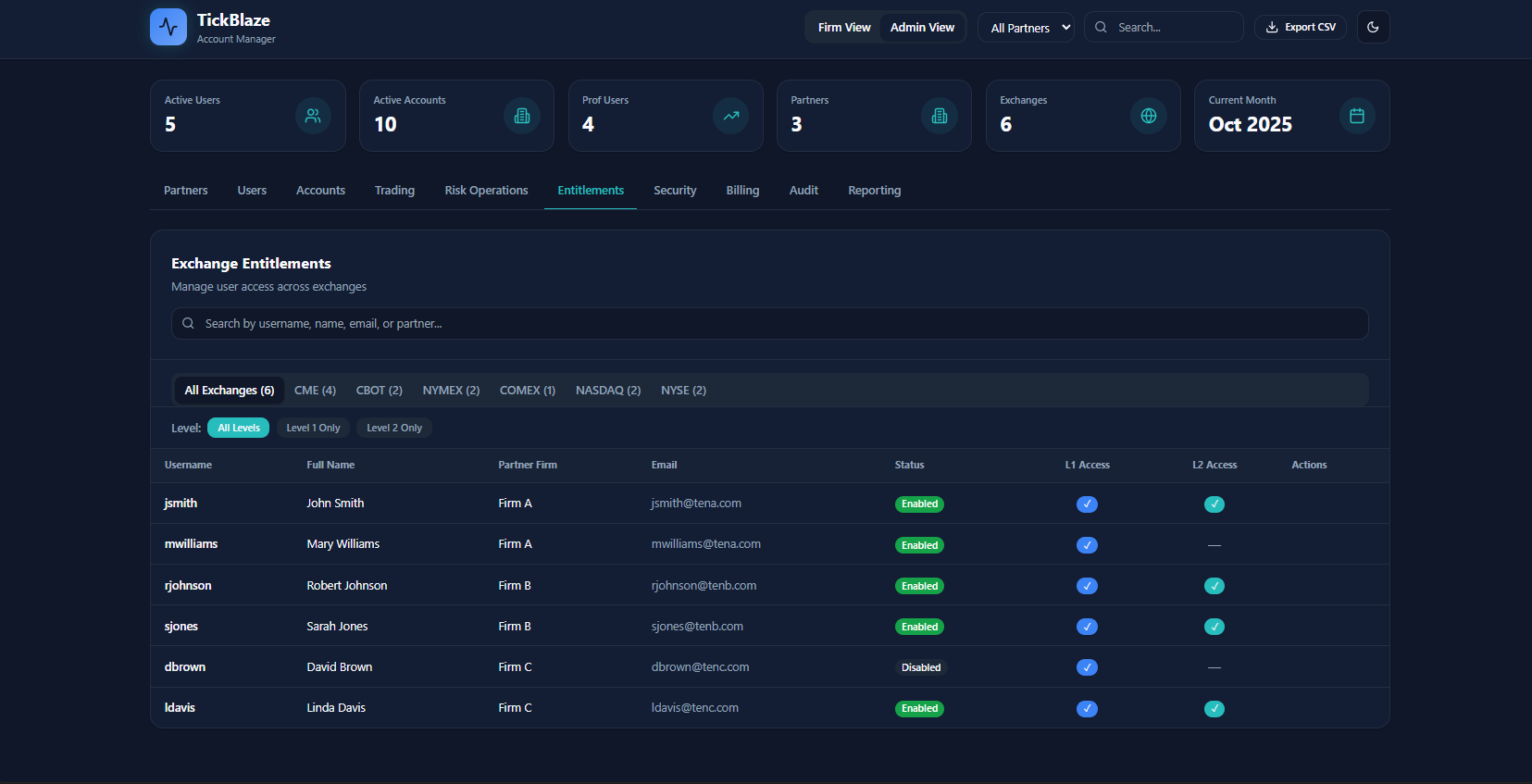Click the Current Month calendar icon
1532x784 pixels.
pyautogui.click(x=1357, y=116)
